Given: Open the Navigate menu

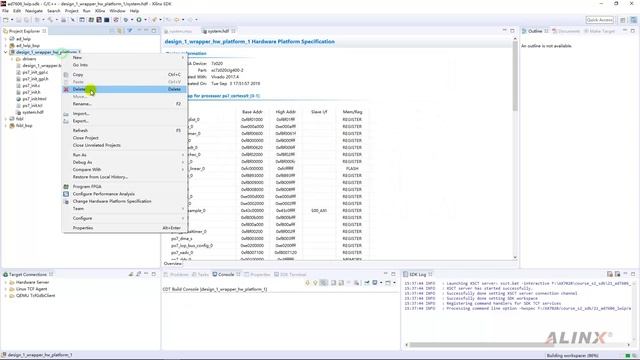Looking at the screenshot, I should [34, 11].
